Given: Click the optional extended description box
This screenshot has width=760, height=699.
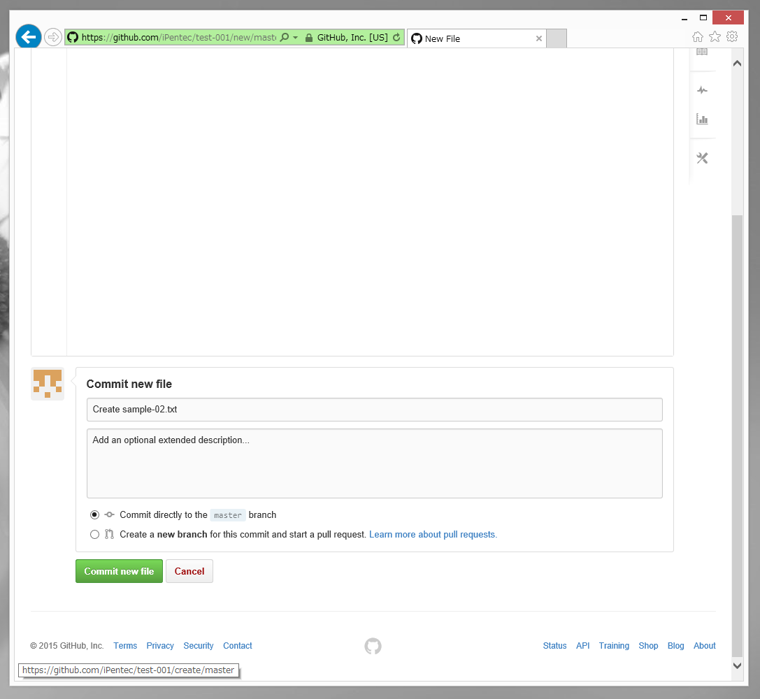Looking at the screenshot, I should coord(374,463).
